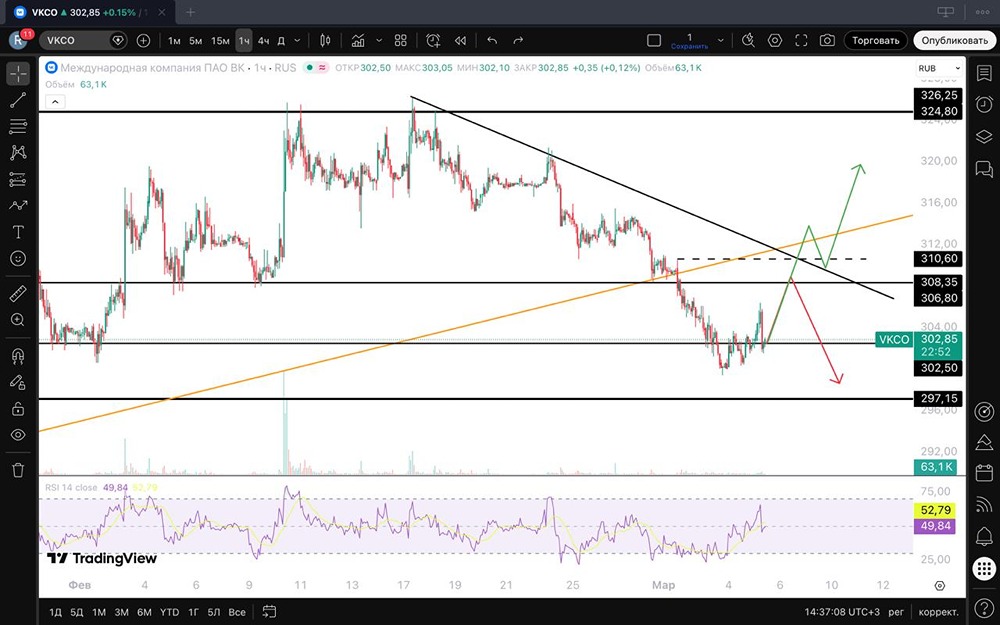
Task: Open the emoji and icons tool
Action: (x=18, y=258)
